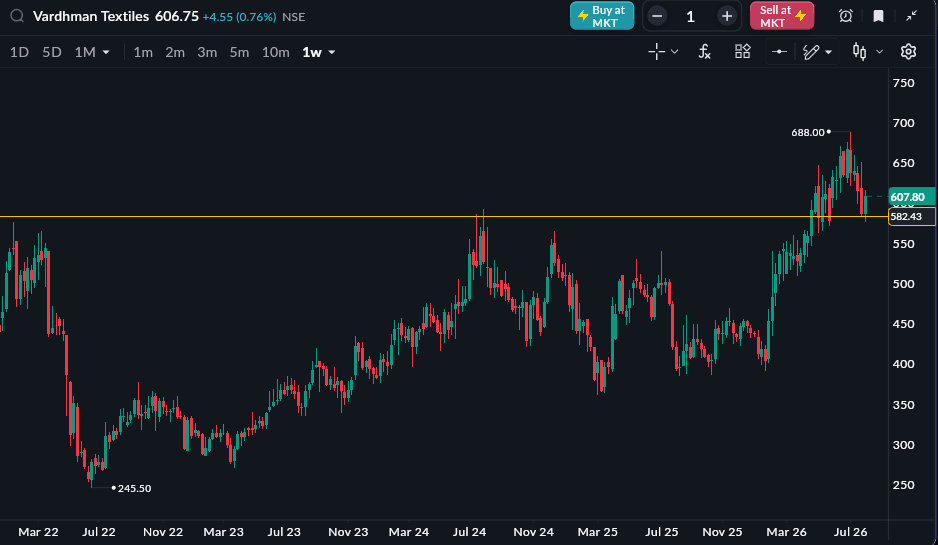
Task: Decrease order quantity with the minus button
Action: 657,16
